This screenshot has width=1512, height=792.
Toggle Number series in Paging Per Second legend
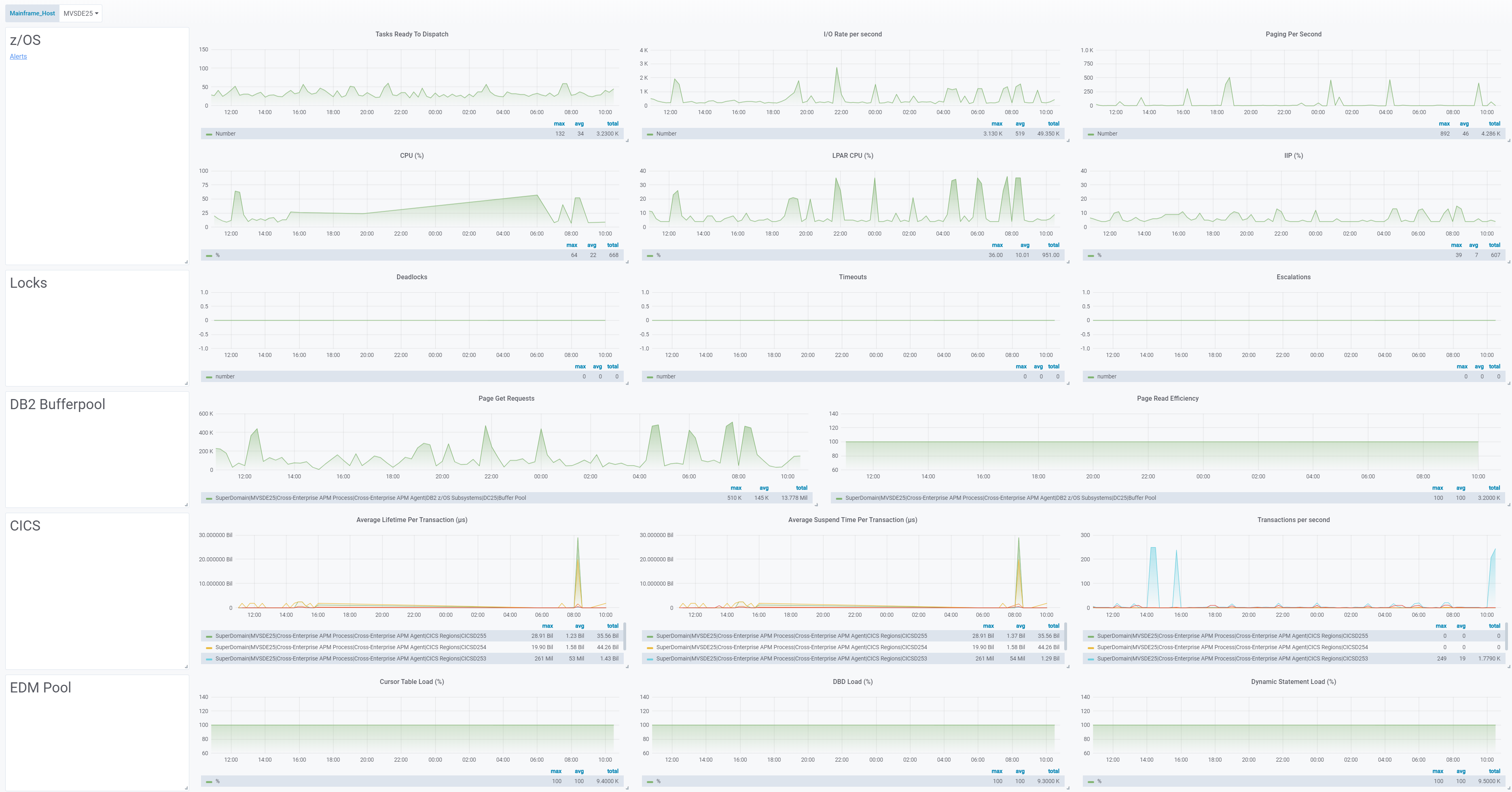tap(1107, 134)
